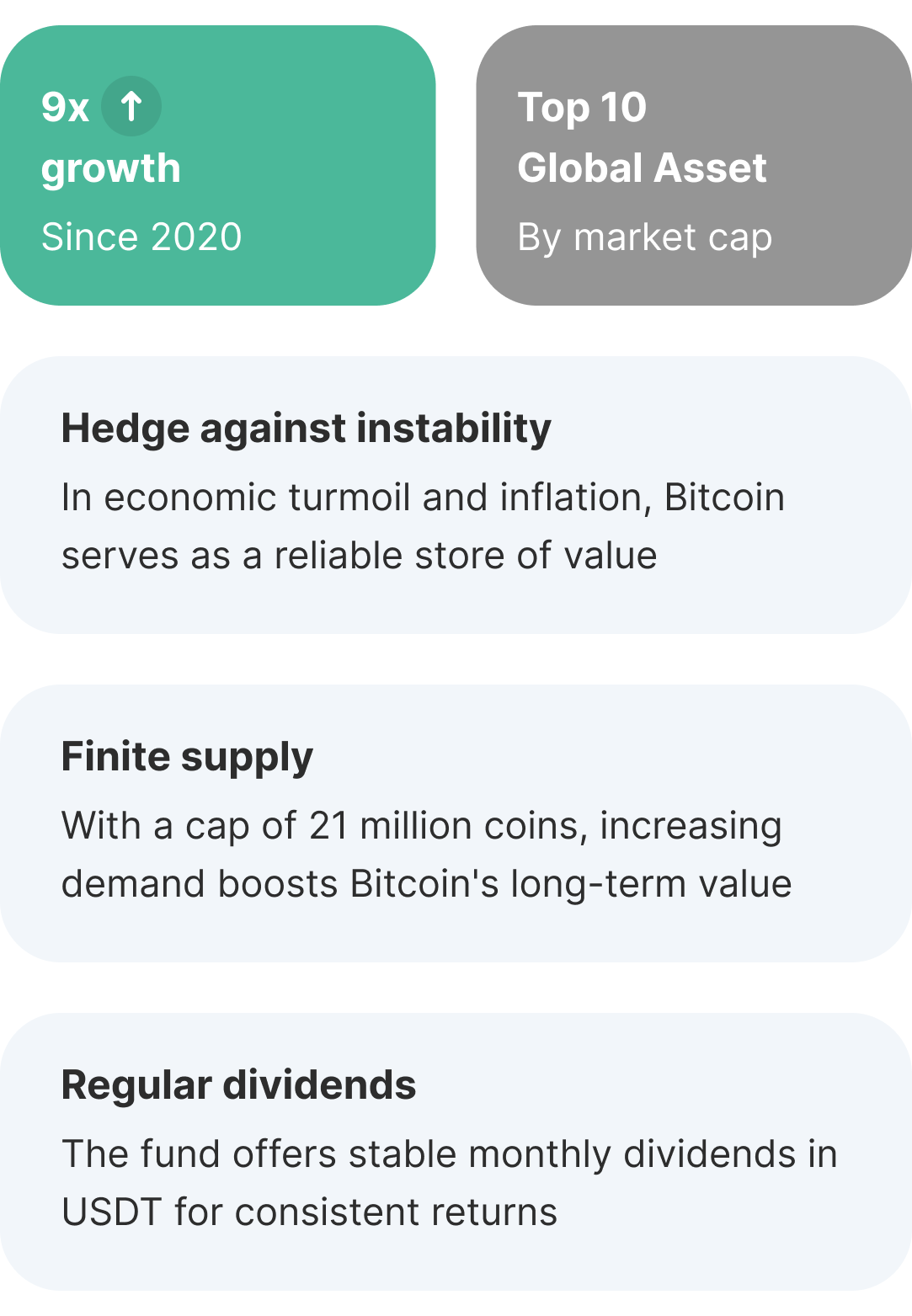Click "Bitcoin's" in the Finite supply card

(x=424, y=885)
